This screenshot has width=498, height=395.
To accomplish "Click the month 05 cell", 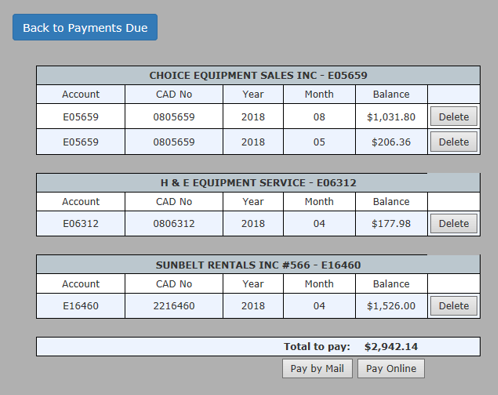I will (319, 142).
